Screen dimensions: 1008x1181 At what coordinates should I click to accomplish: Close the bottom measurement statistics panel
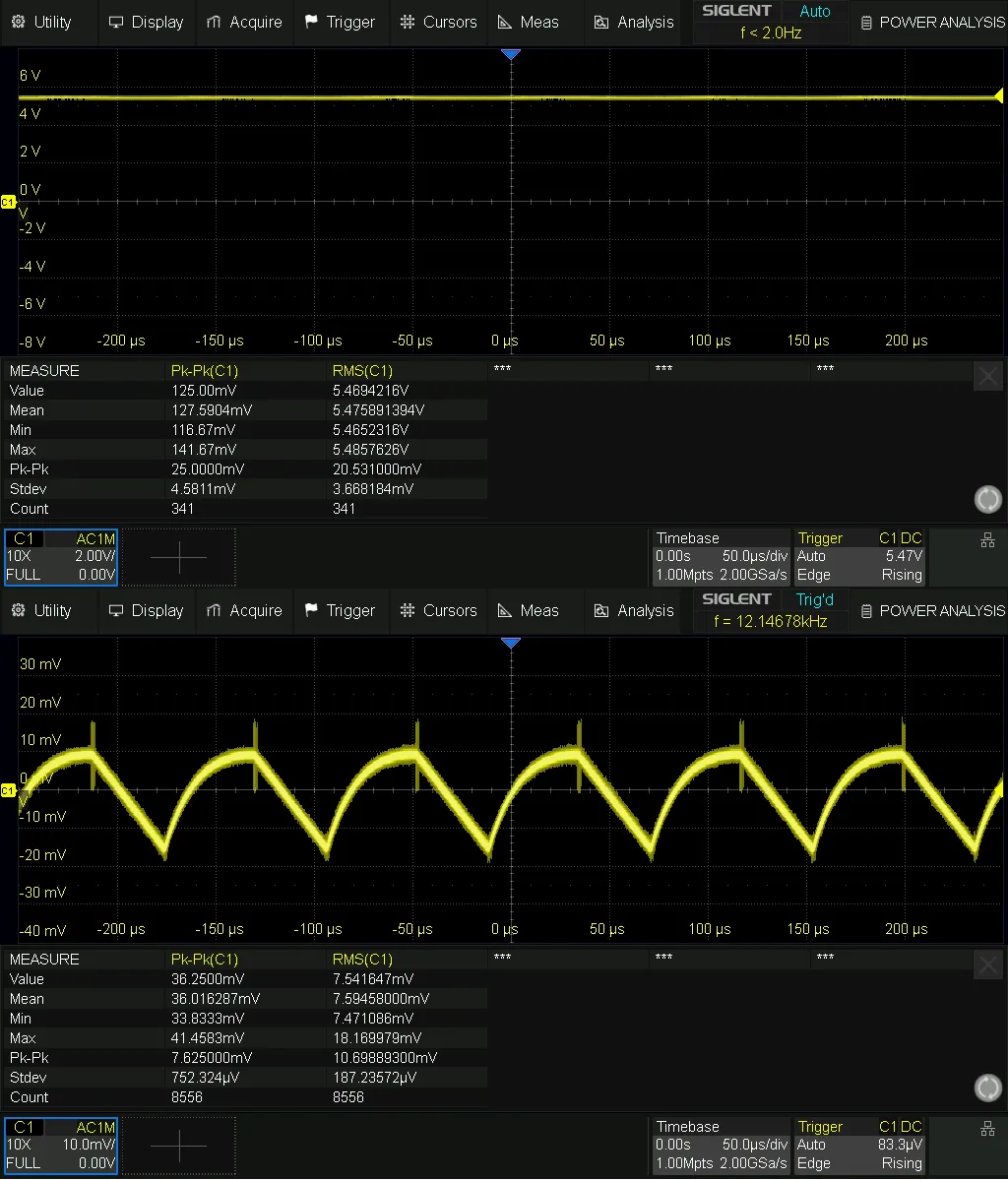point(987,963)
